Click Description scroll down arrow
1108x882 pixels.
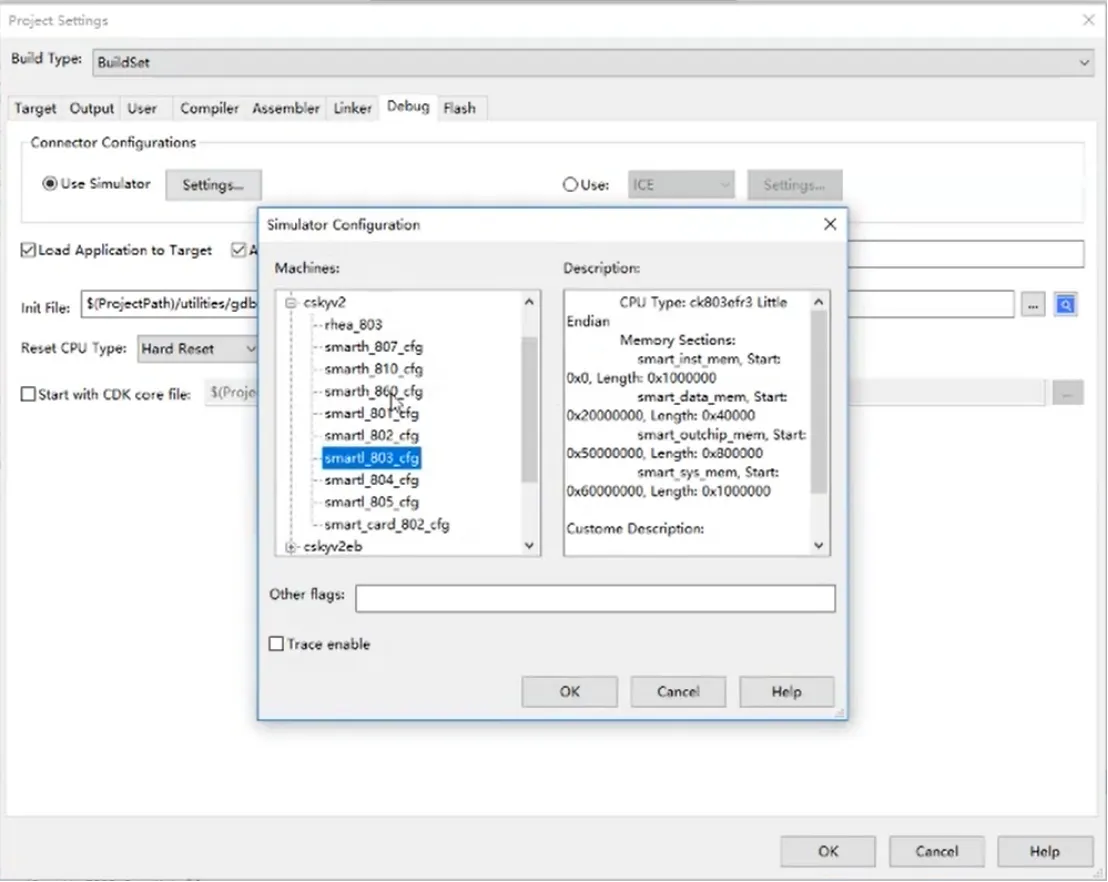818,545
